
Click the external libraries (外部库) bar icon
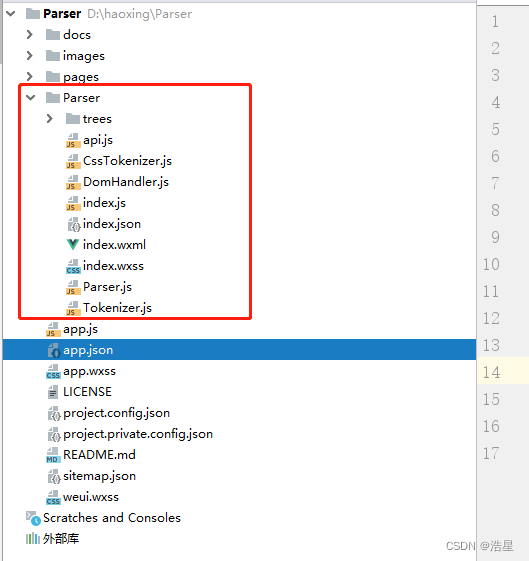tap(33, 538)
